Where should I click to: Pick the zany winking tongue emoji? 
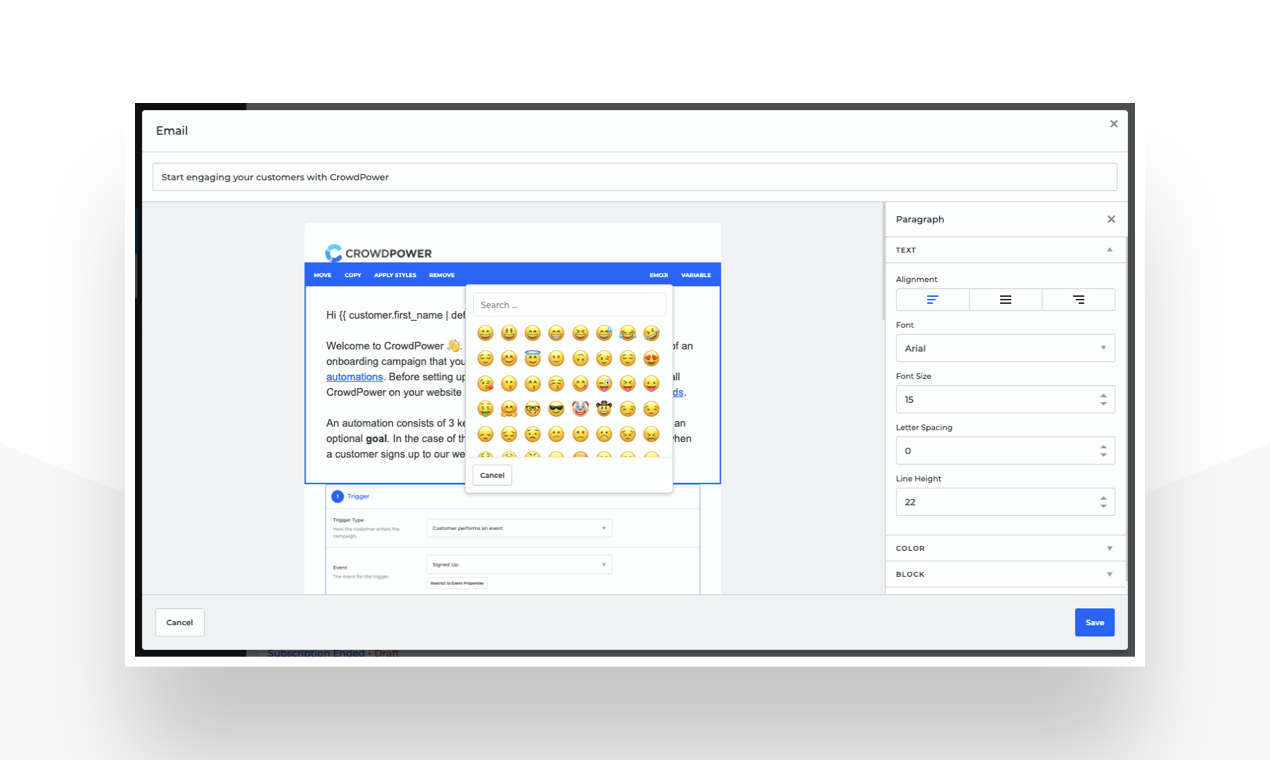point(604,384)
